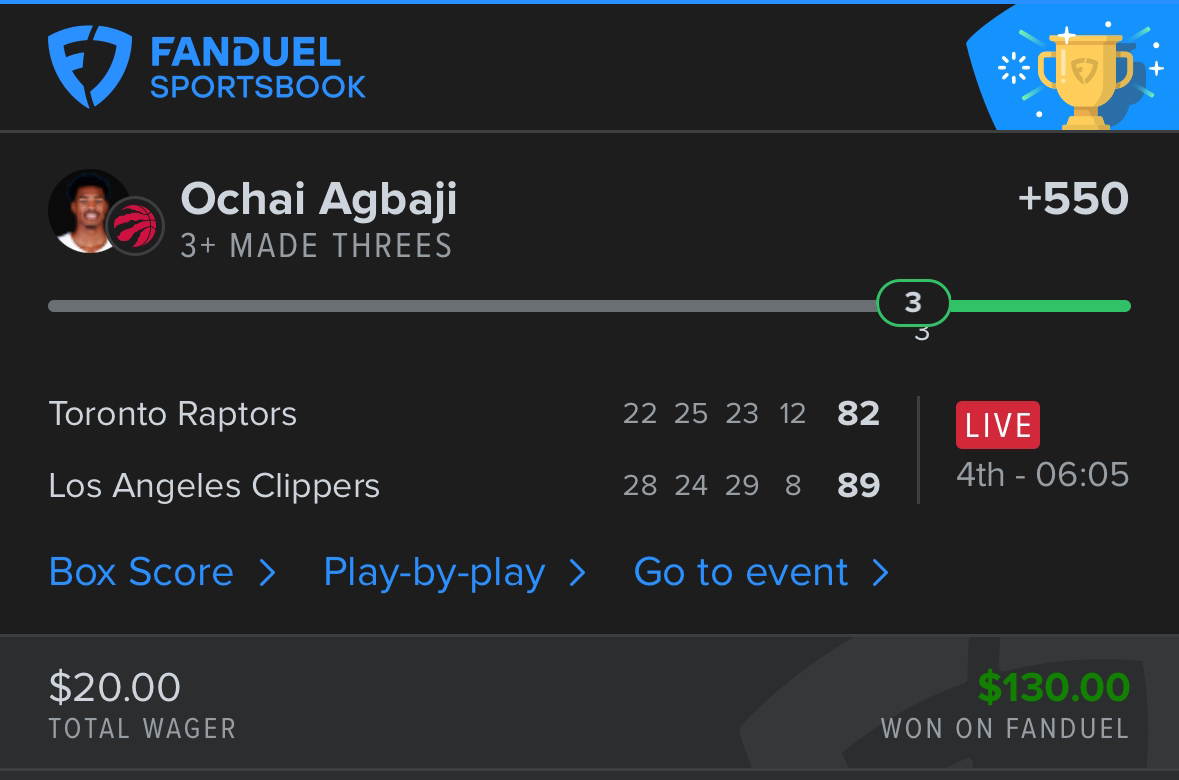The image size is (1179, 780).
Task: Click the FanDuel shield logo icon
Action: (90, 66)
